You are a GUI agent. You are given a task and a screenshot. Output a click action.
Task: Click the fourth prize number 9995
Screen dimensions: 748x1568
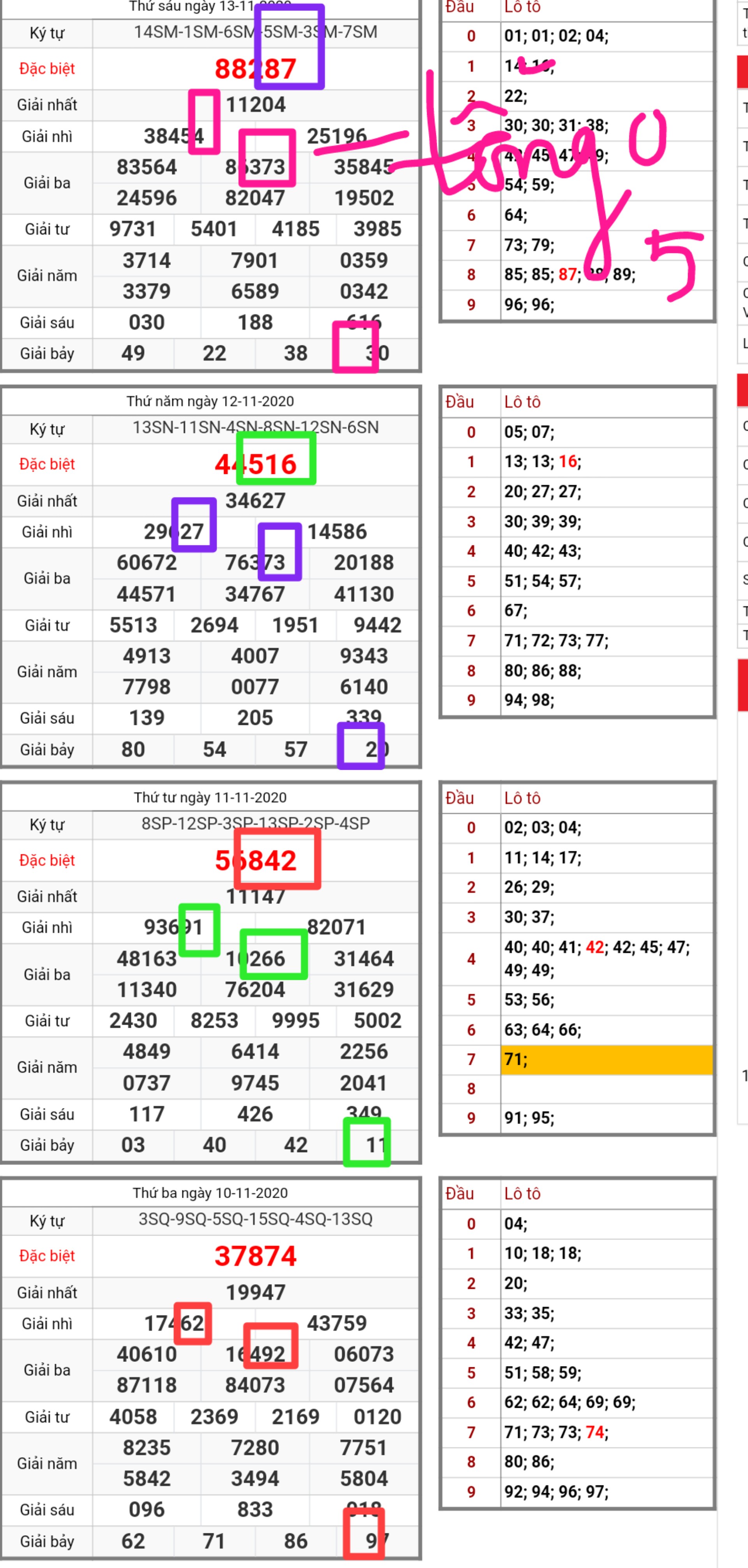click(296, 1021)
